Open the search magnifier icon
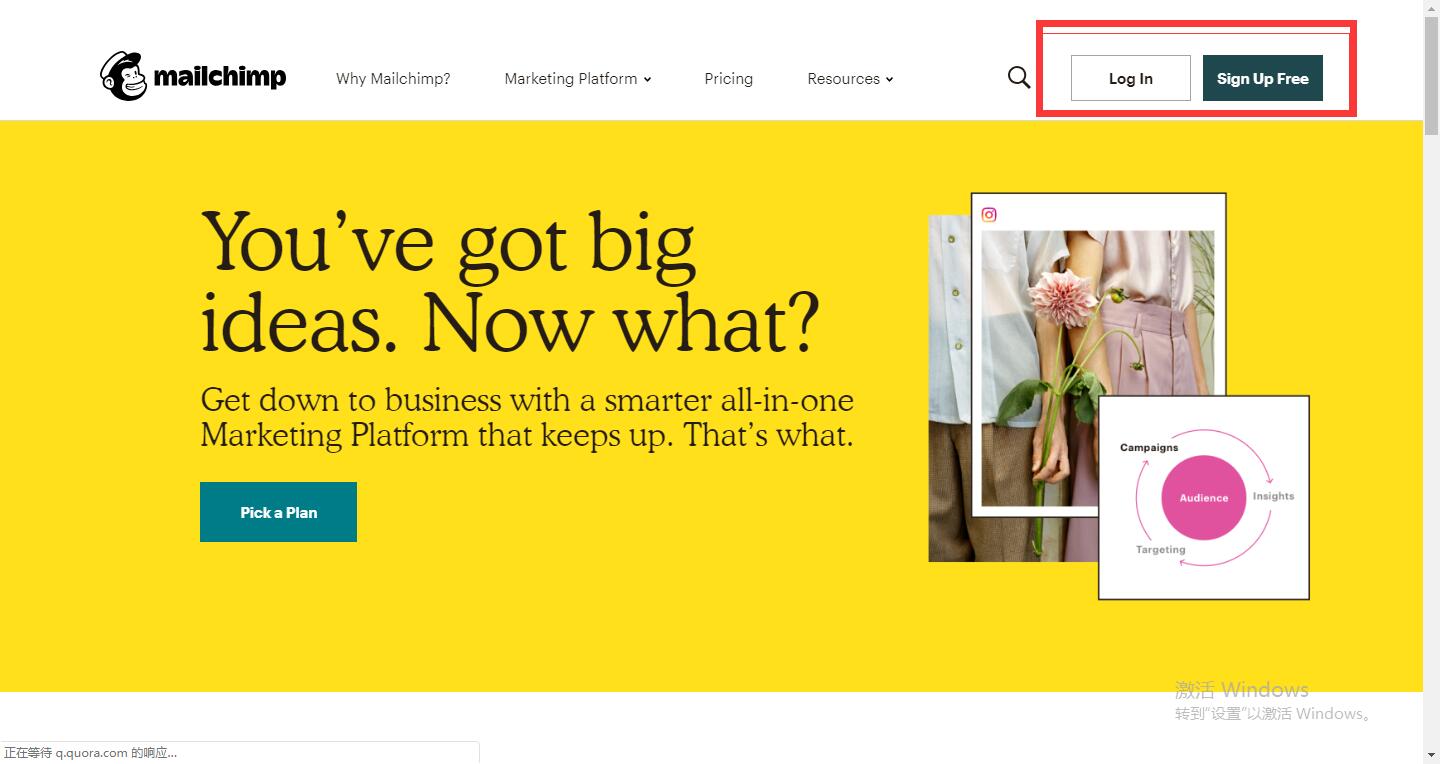Image resolution: width=1440 pixels, height=764 pixels. pos(1019,77)
